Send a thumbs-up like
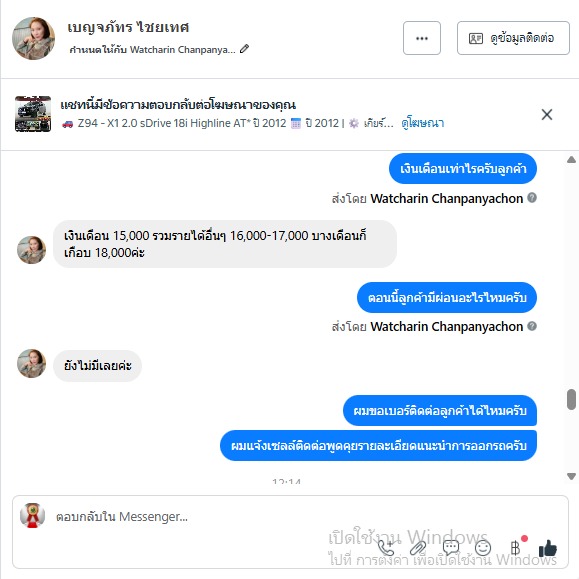Viewport: 579px width, 579px height. click(x=548, y=548)
